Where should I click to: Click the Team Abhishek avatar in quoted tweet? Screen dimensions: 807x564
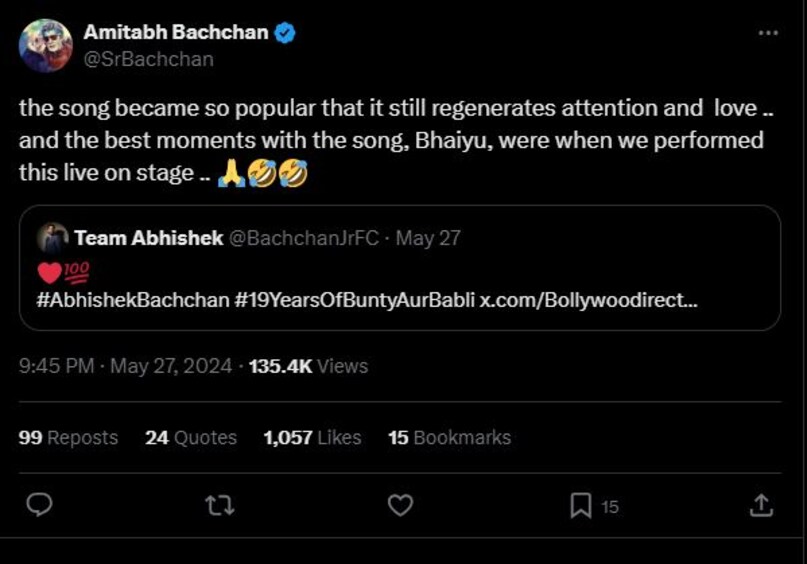click(x=52, y=238)
